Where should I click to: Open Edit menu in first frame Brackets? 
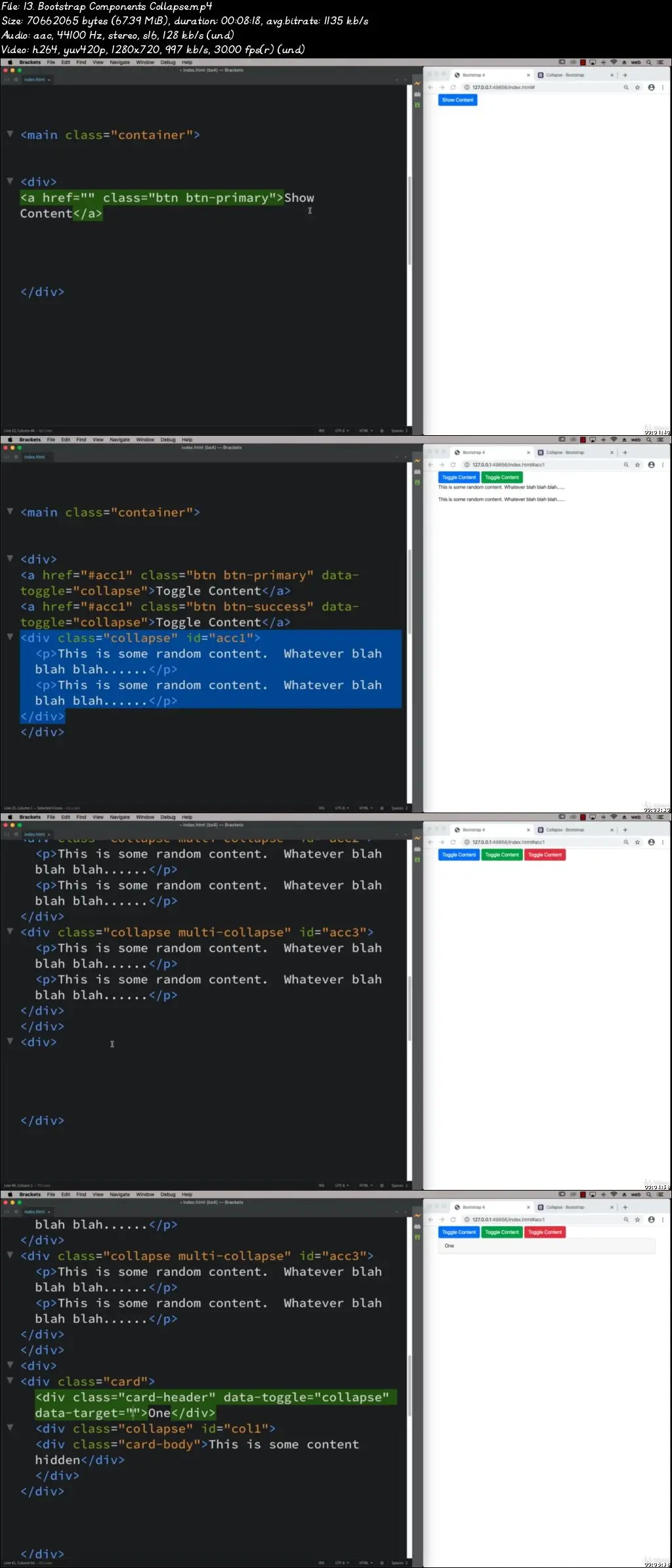(x=66, y=62)
